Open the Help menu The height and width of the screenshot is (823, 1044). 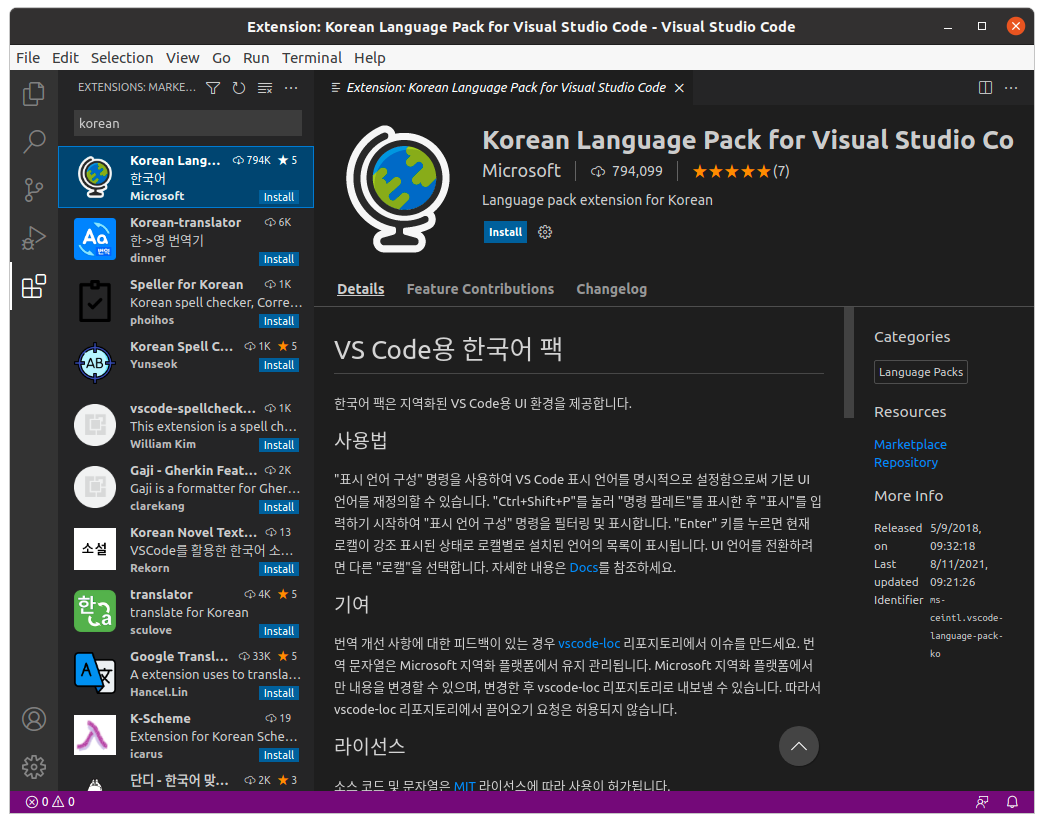pos(370,58)
